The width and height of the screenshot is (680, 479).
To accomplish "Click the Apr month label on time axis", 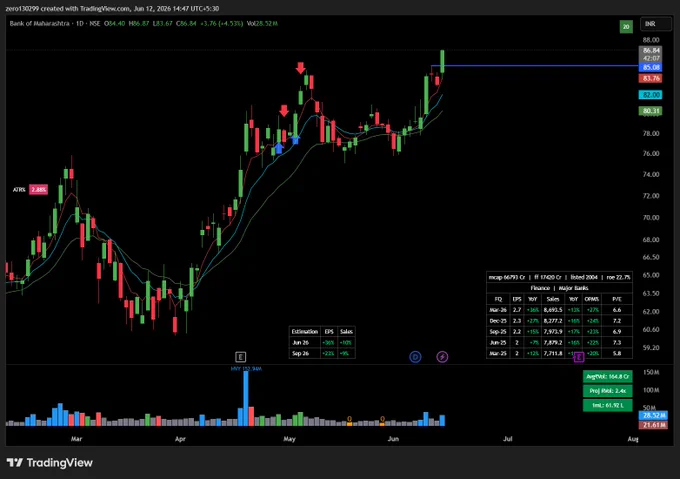I will click(x=180, y=439).
